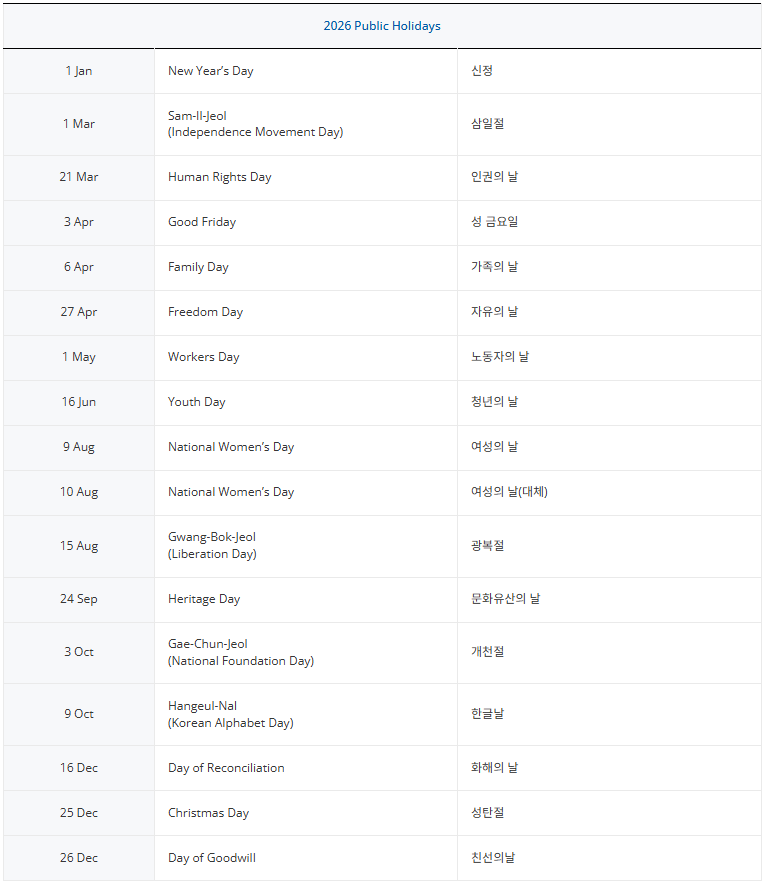Image resolution: width=764 pixels, height=884 pixels.
Task: Select the 1 Jan date cell
Action: pyautogui.click(x=79, y=71)
